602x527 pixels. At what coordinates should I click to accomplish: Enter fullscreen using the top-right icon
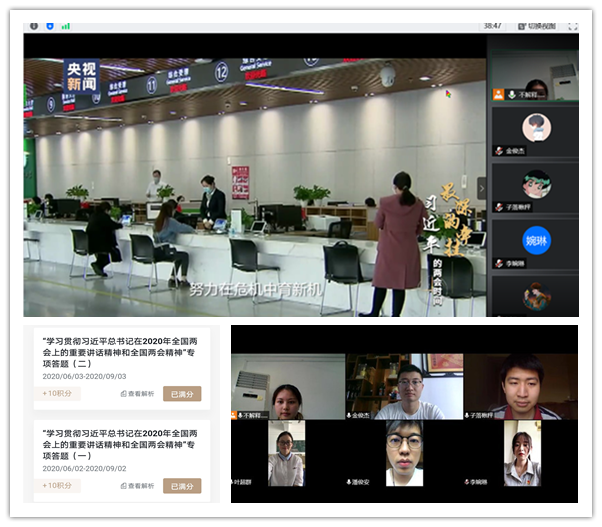573,26
